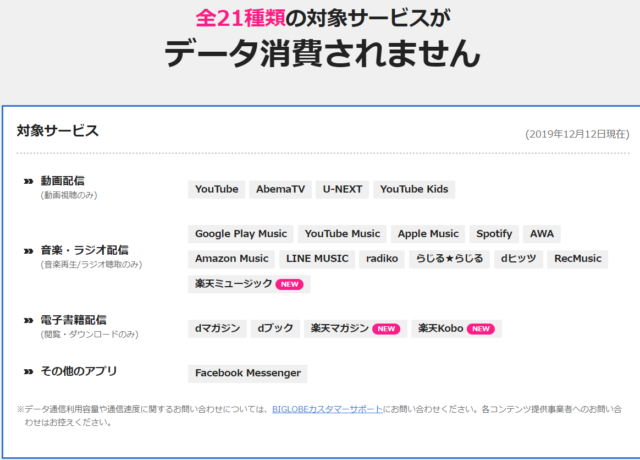Click the 音楽再生/ラジオ聴取のみ subtitle note
Image resolution: width=640 pixels, height=460 pixels.
click(x=91, y=265)
